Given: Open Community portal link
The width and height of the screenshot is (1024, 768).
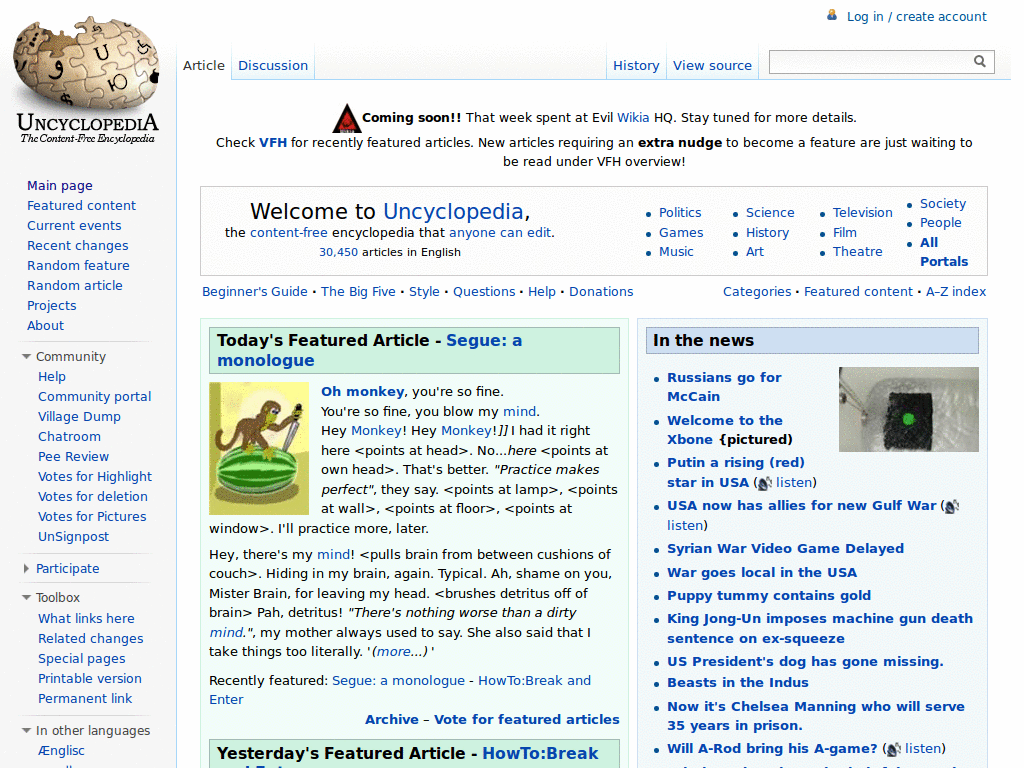Looking at the screenshot, I should (95, 396).
